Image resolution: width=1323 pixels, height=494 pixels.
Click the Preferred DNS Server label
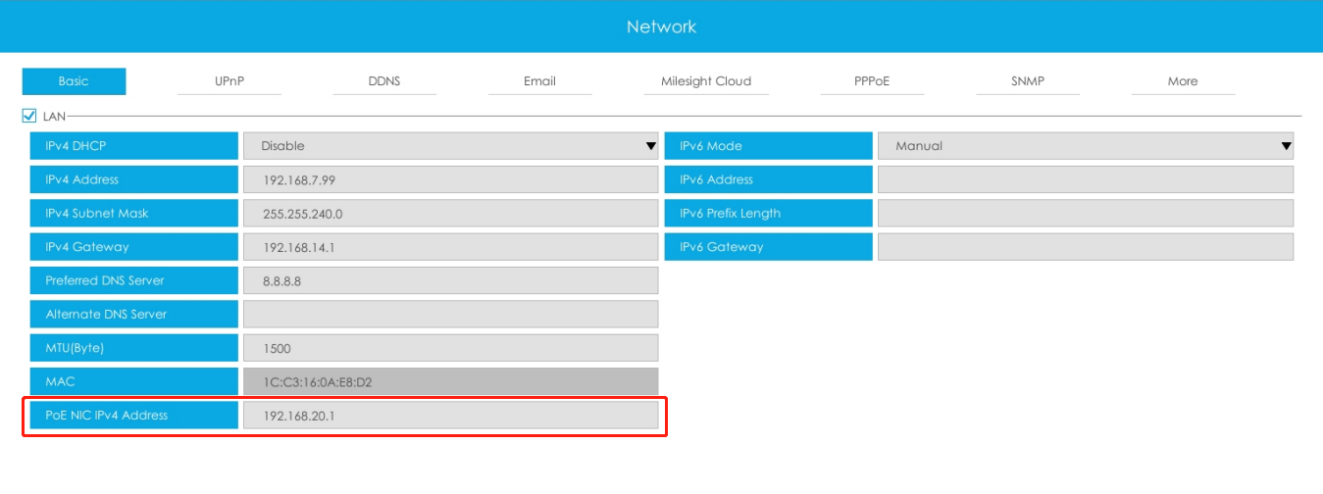(x=134, y=281)
